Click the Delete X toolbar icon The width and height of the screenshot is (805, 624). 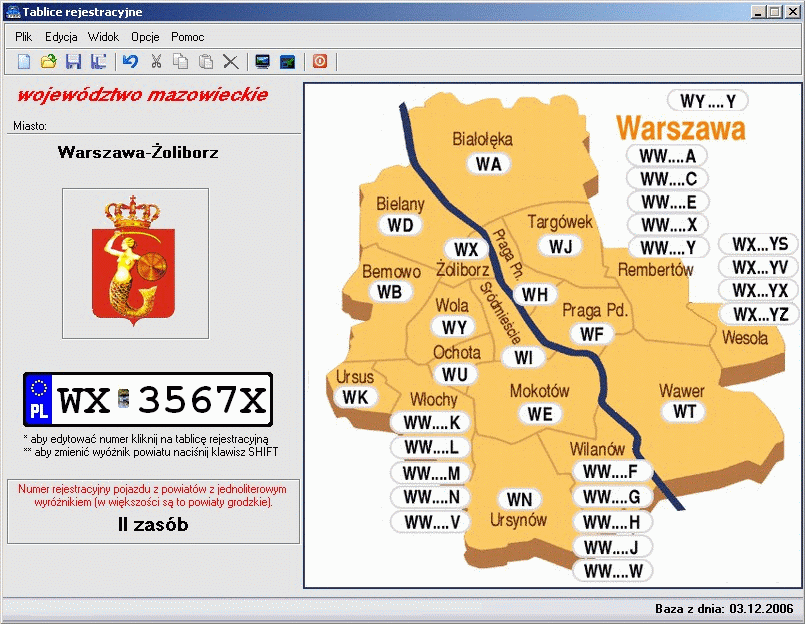231,62
